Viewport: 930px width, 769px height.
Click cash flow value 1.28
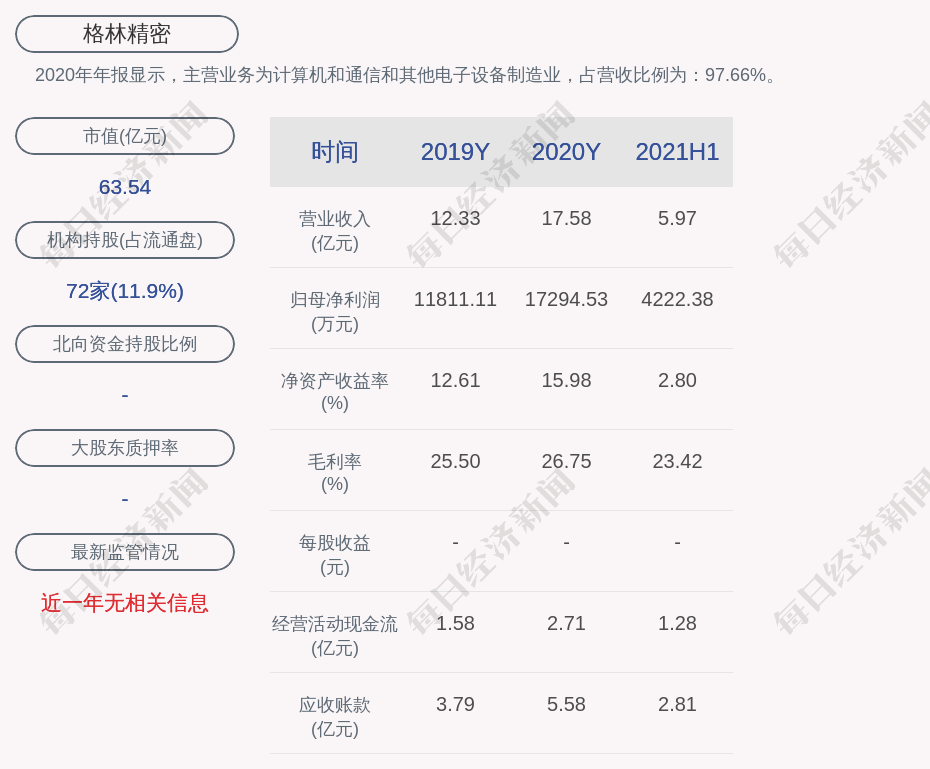(677, 623)
